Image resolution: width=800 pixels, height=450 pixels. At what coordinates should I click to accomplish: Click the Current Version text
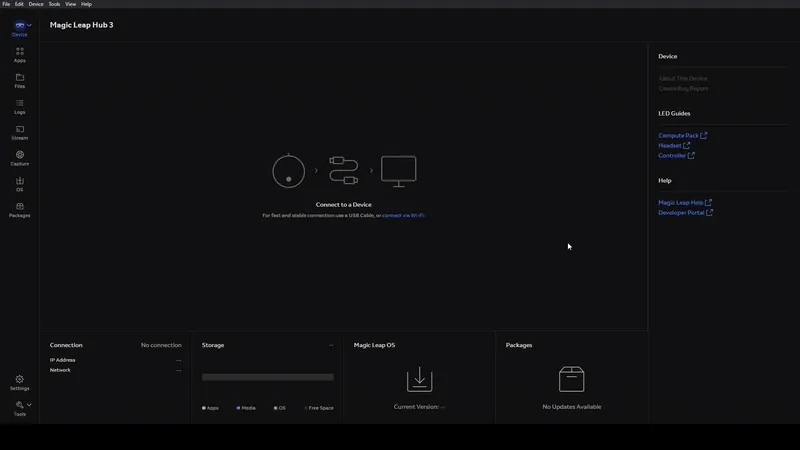[419, 407]
